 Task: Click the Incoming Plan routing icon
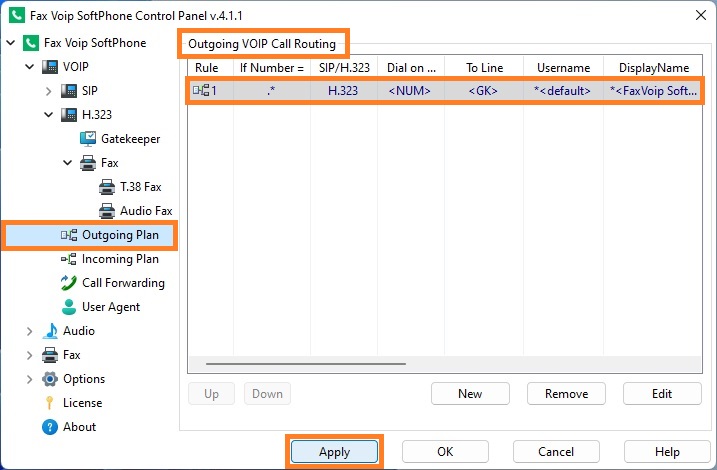[x=69, y=259]
